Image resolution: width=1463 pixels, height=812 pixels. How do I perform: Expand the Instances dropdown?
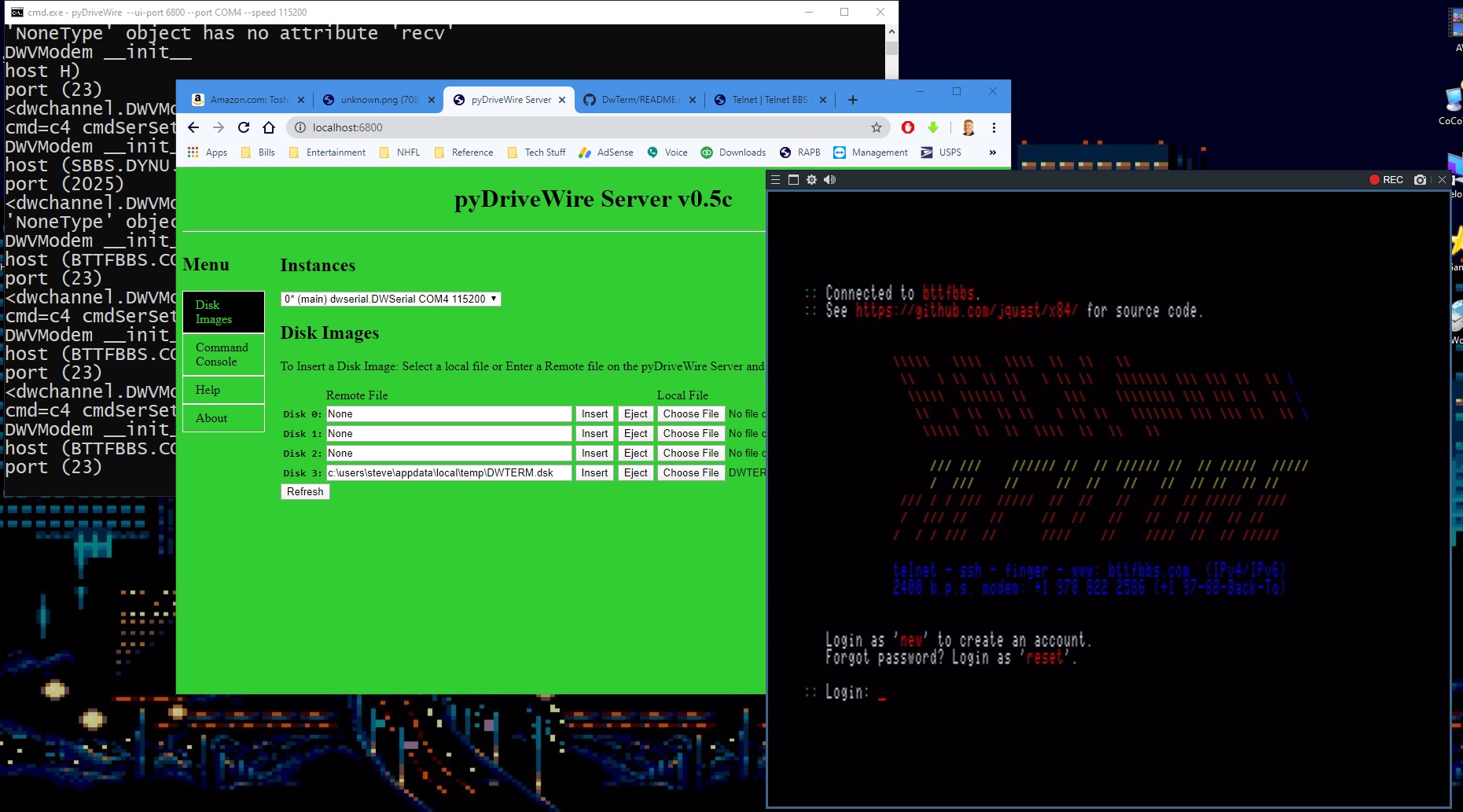coord(391,299)
